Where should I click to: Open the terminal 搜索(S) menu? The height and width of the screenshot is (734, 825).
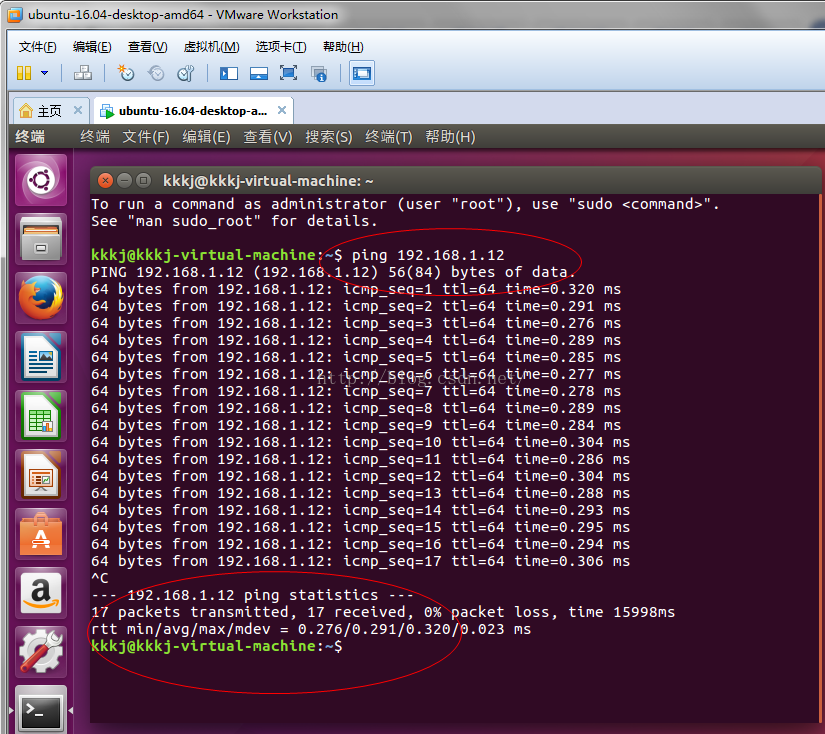click(x=328, y=137)
